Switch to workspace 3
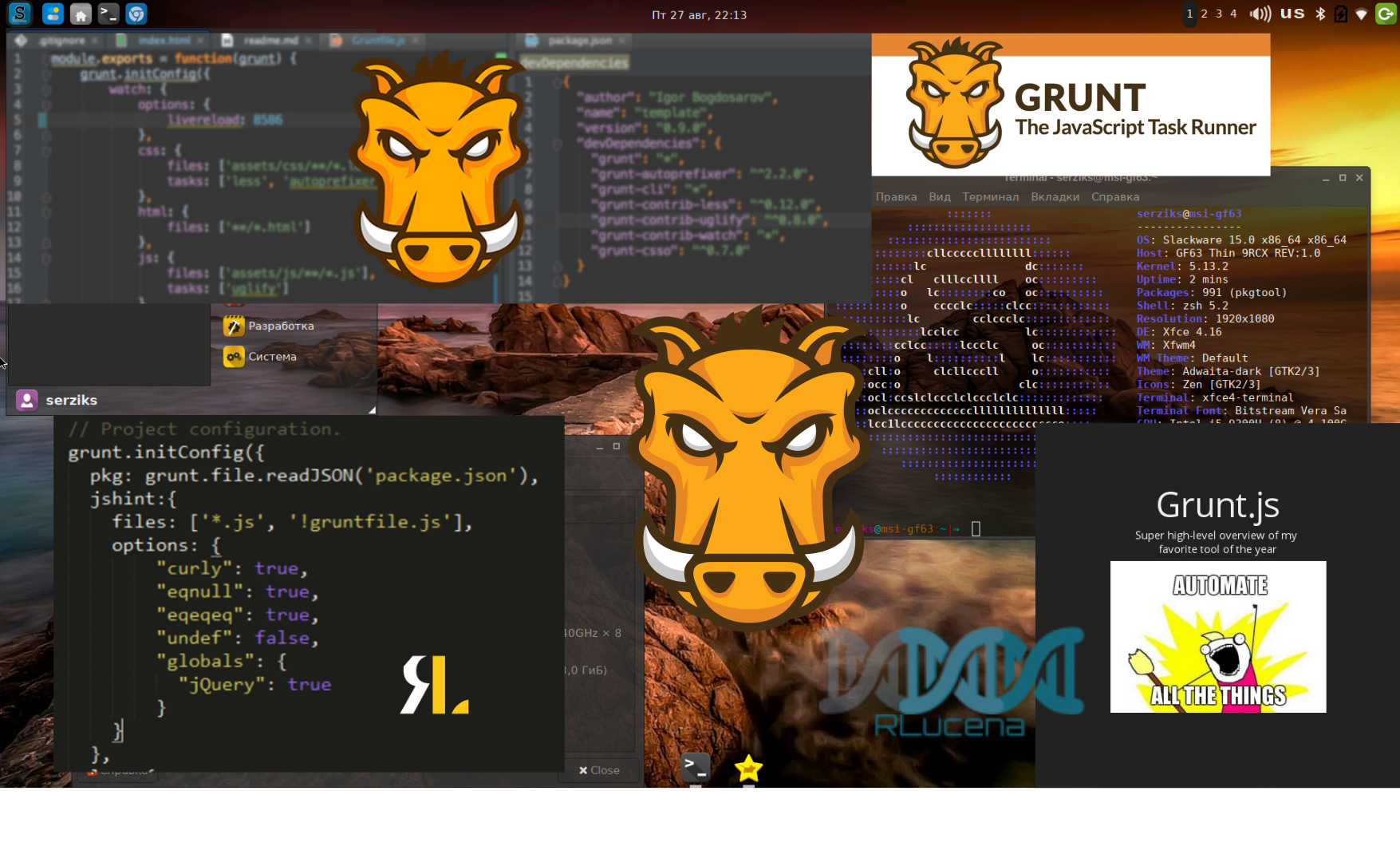 1219,14
